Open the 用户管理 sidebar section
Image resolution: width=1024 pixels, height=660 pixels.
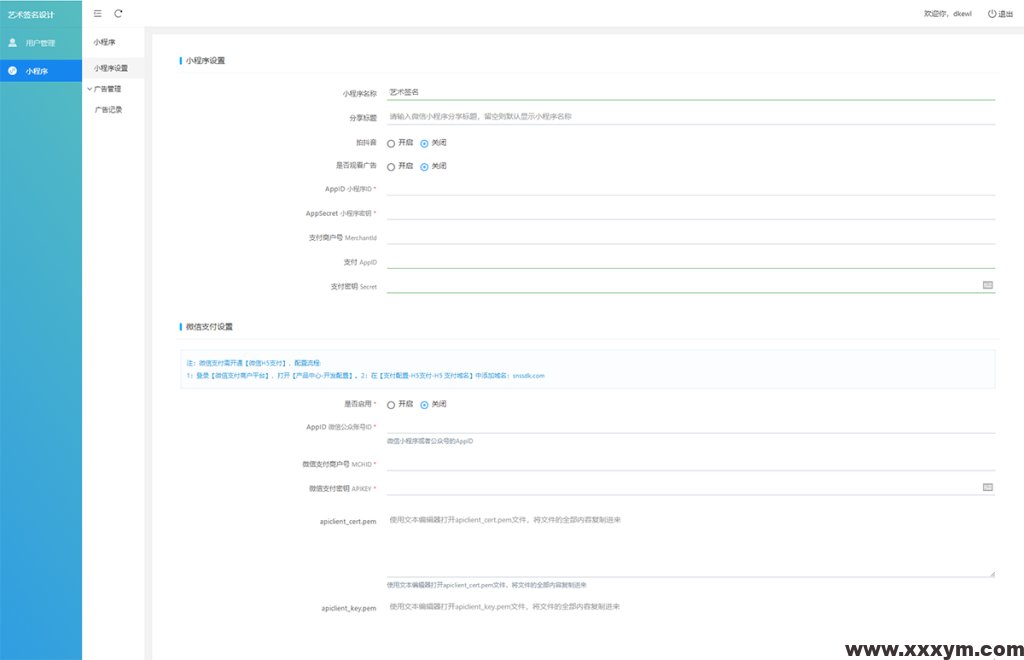pos(40,43)
